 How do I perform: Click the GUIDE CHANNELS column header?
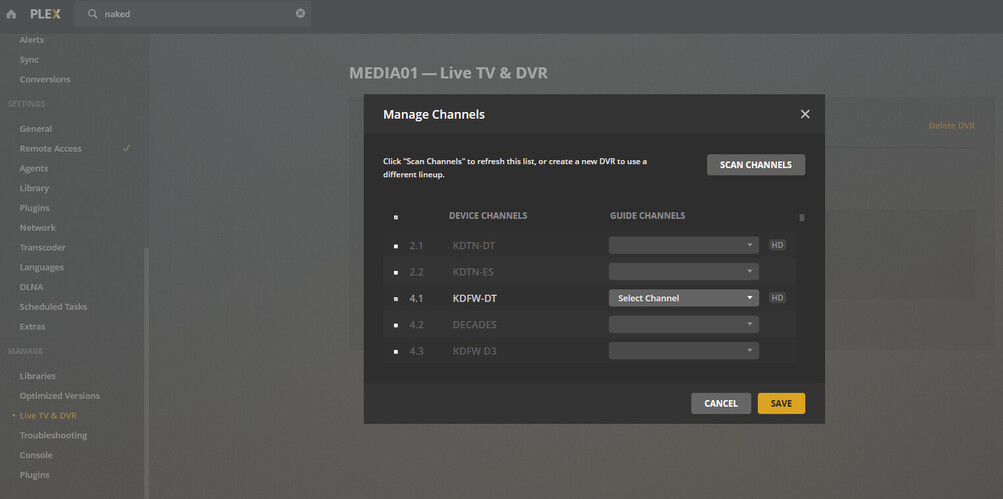click(647, 216)
